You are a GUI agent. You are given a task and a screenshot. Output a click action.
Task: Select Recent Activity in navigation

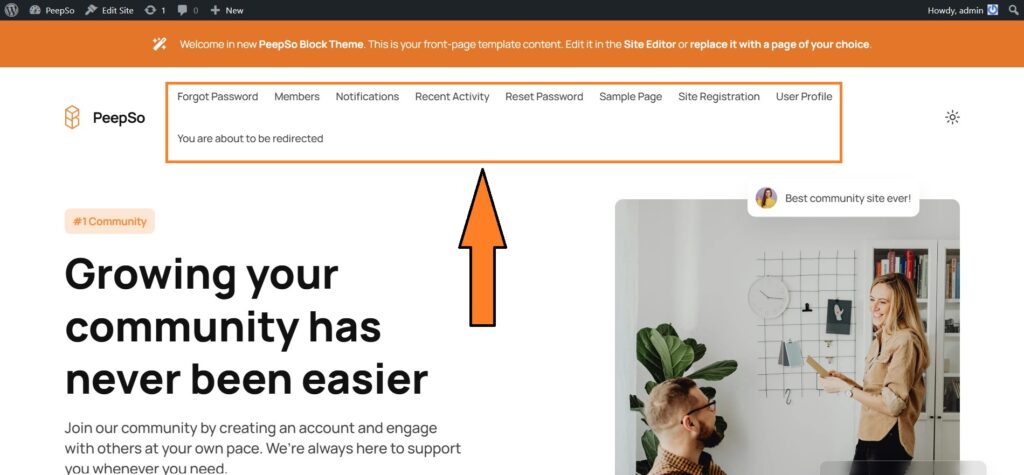click(452, 96)
